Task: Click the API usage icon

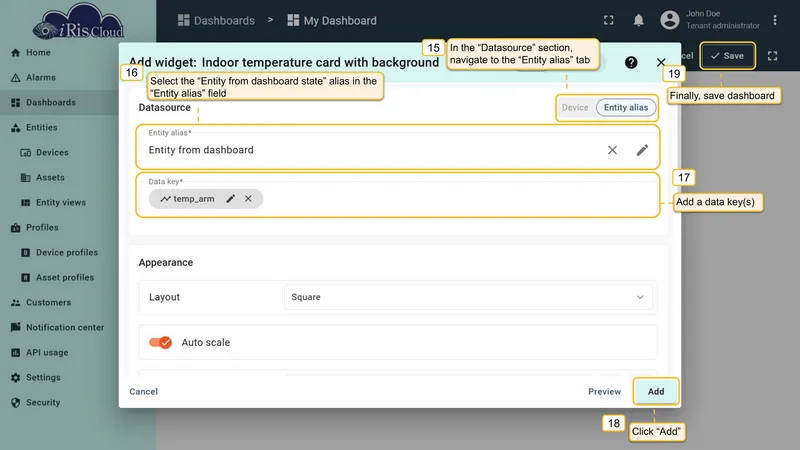Action: 15,353
